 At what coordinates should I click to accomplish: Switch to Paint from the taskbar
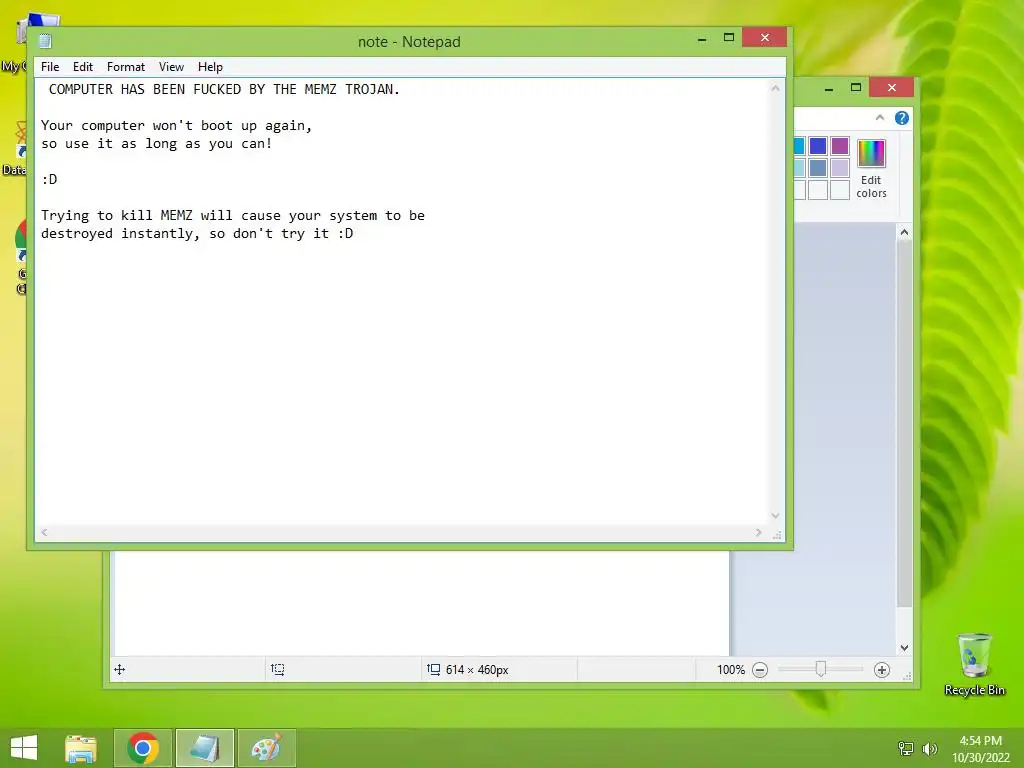266,748
